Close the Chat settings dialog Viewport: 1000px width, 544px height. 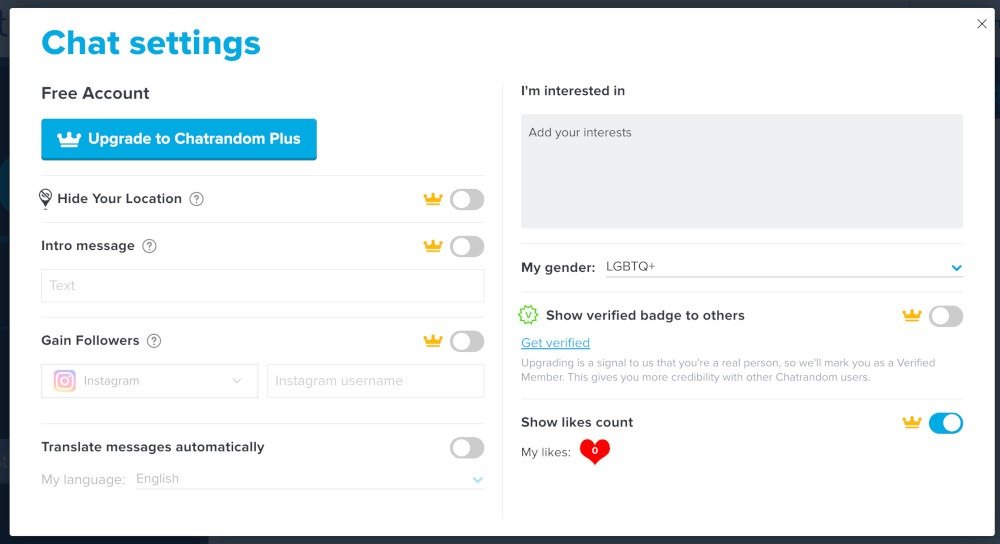(981, 24)
